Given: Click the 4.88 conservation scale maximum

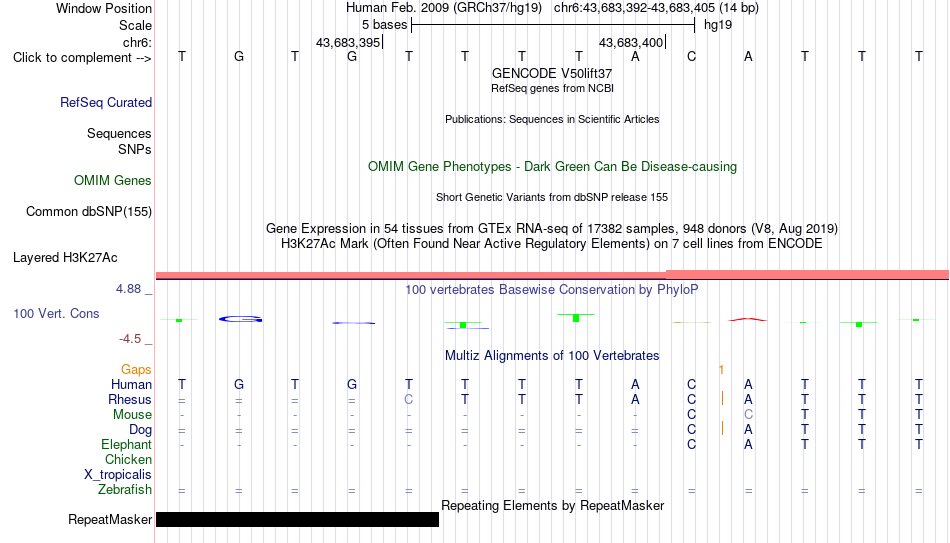Looking at the screenshot, I should pyautogui.click(x=128, y=289).
